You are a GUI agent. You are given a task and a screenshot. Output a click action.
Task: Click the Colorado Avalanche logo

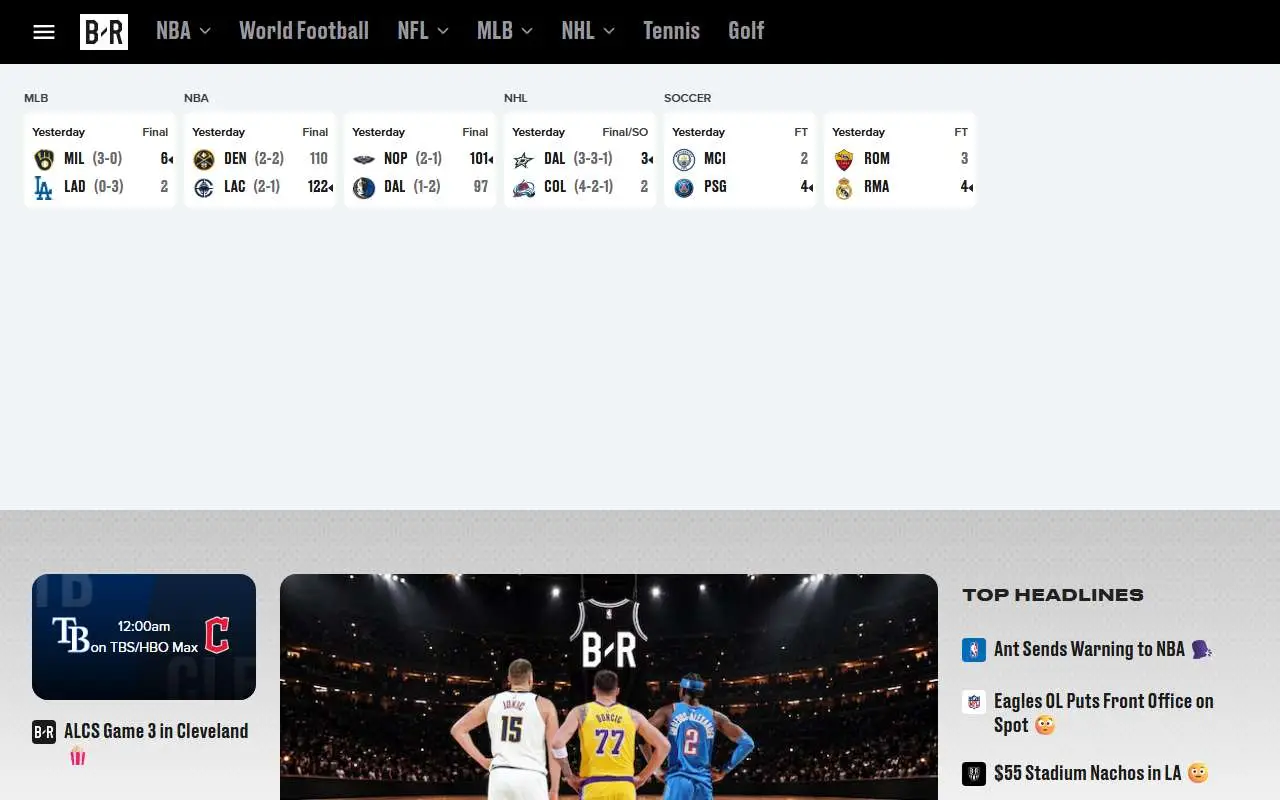(x=524, y=187)
